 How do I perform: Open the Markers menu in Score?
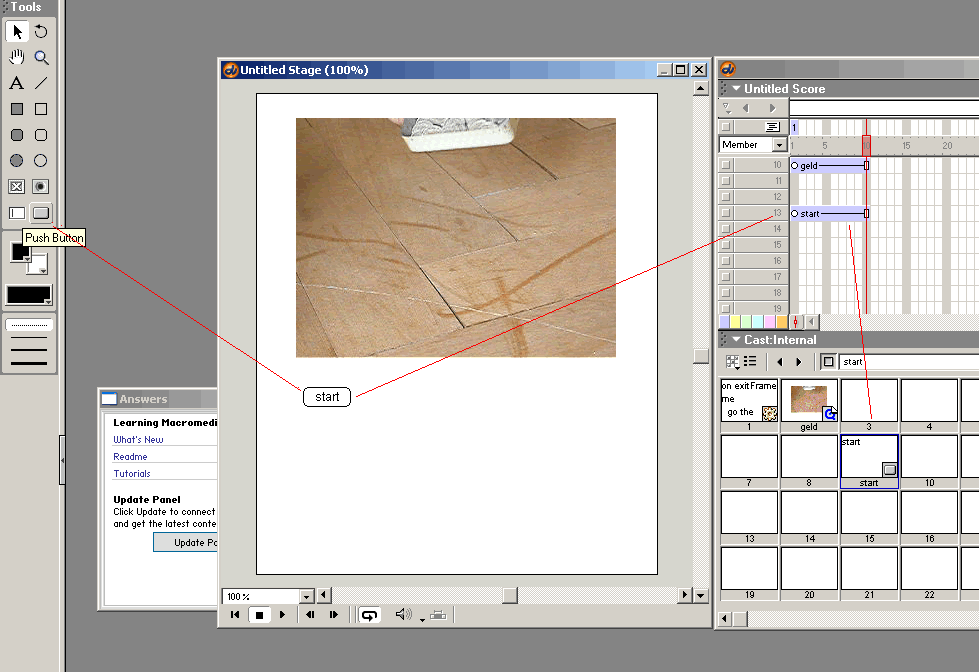(727, 108)
